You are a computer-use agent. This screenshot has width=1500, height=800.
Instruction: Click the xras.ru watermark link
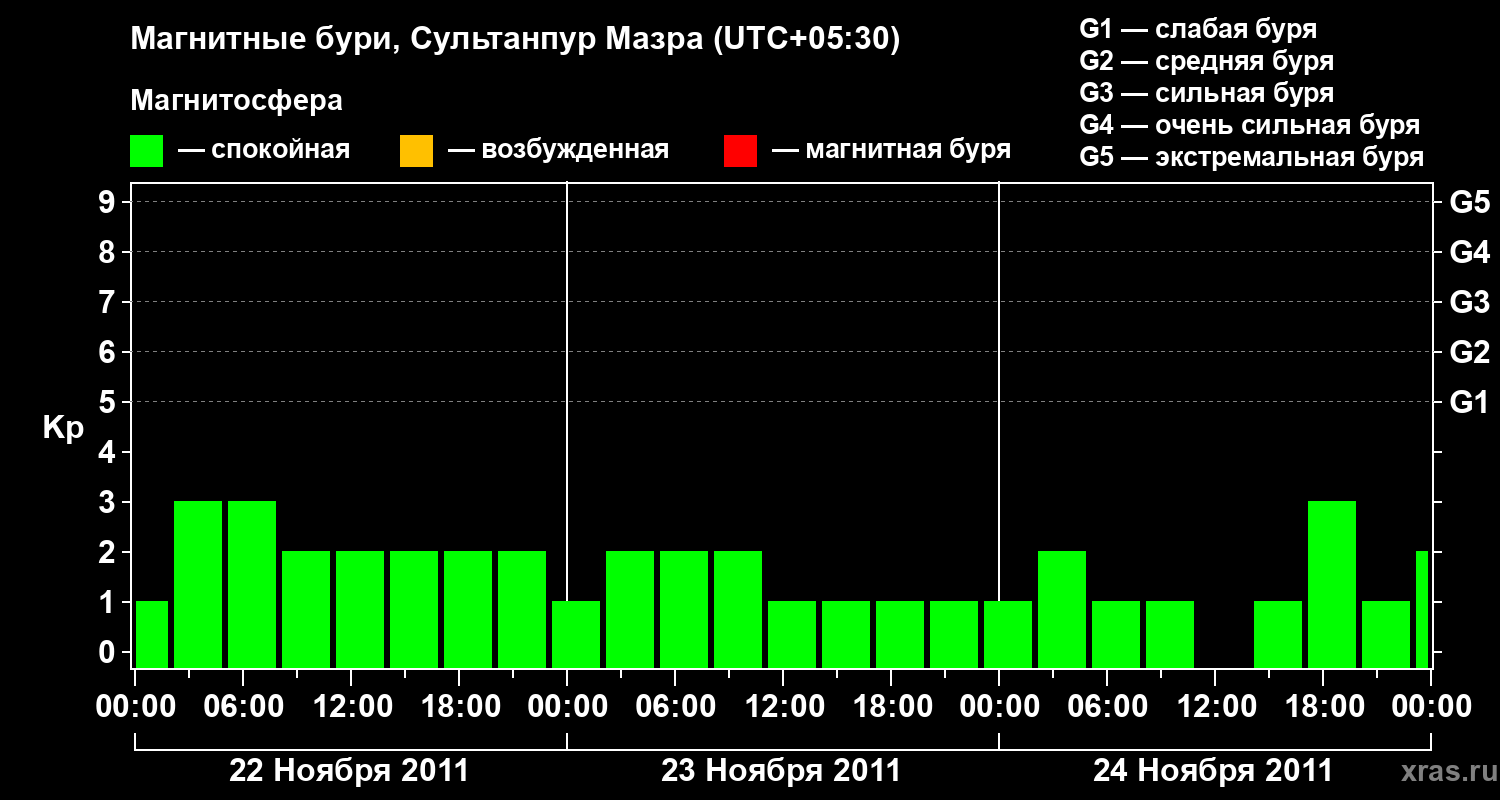tap(1444, 771)
